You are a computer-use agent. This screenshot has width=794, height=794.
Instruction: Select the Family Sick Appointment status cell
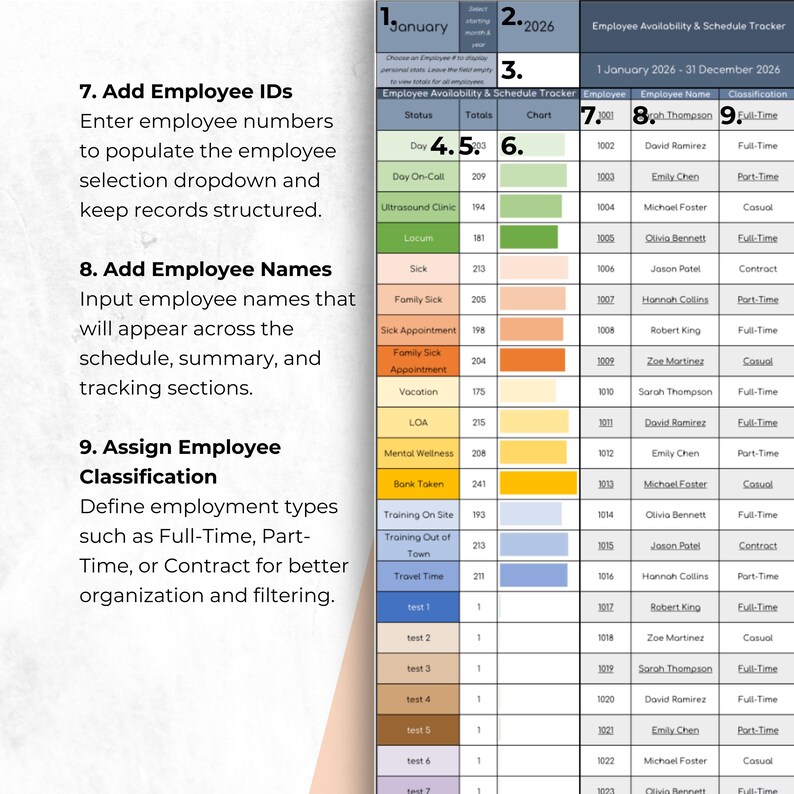[418, 361]
